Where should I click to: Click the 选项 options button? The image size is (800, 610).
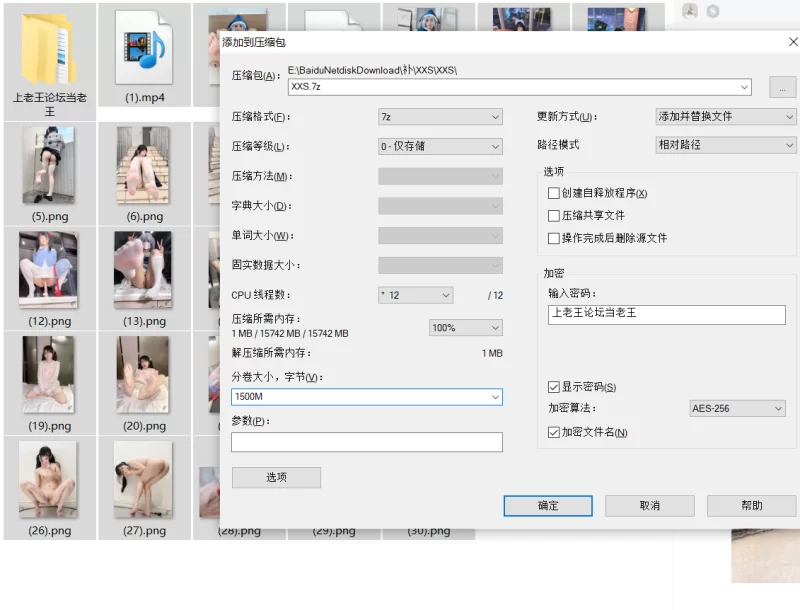(277, 477)
